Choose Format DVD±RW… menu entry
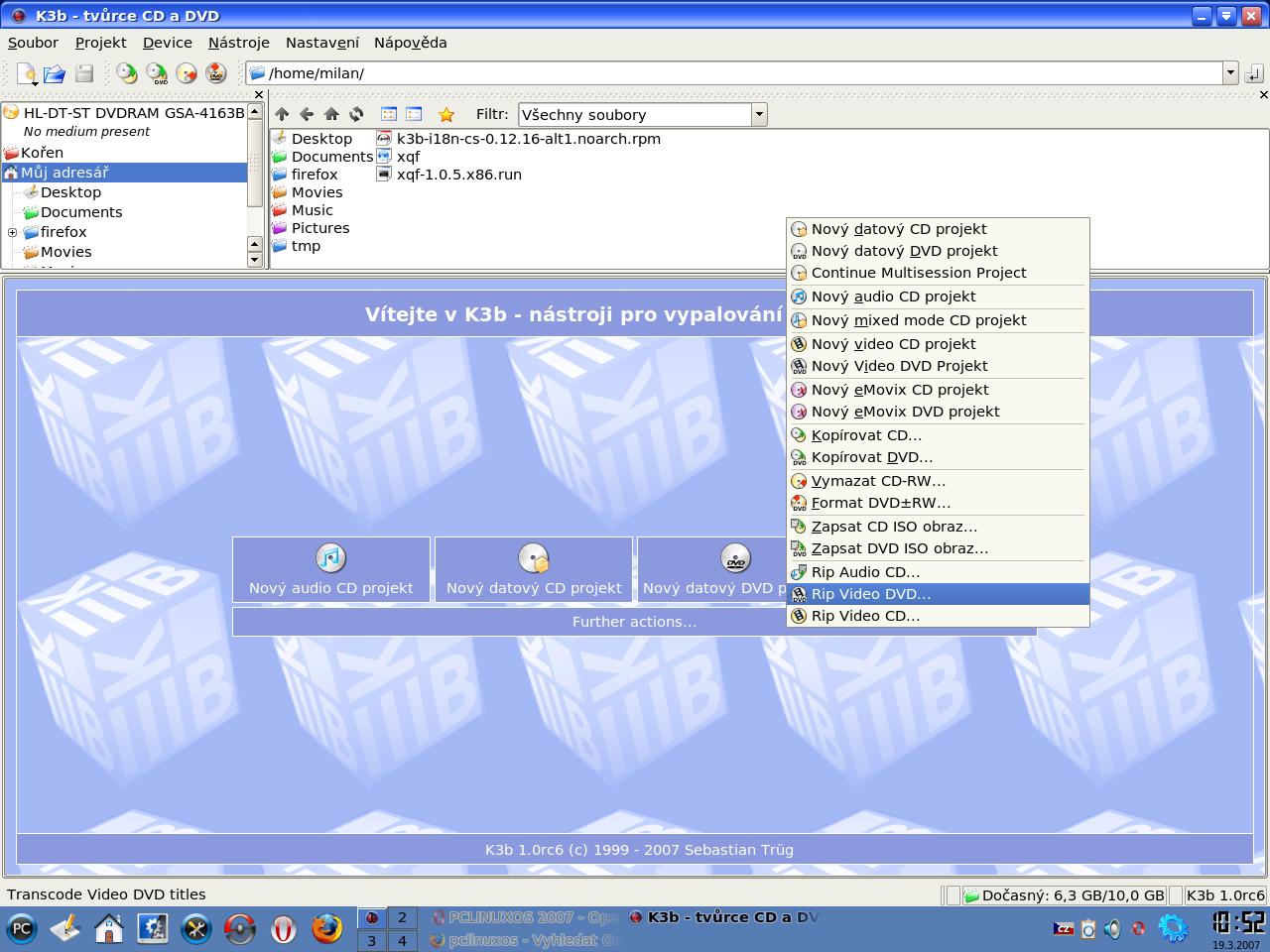1270x952 pixels. 938,503
